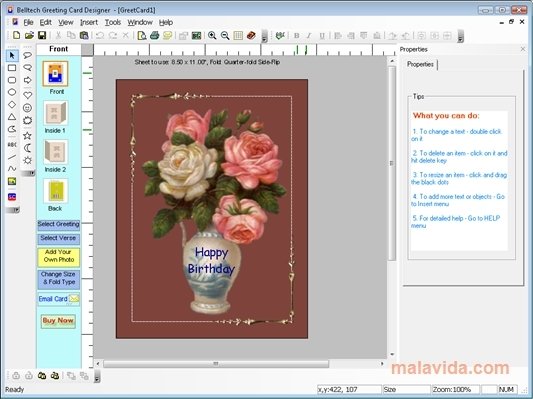The image size is (533, 399).
Task: Click the Open folder toolbar icon
Action: (29, 35)
